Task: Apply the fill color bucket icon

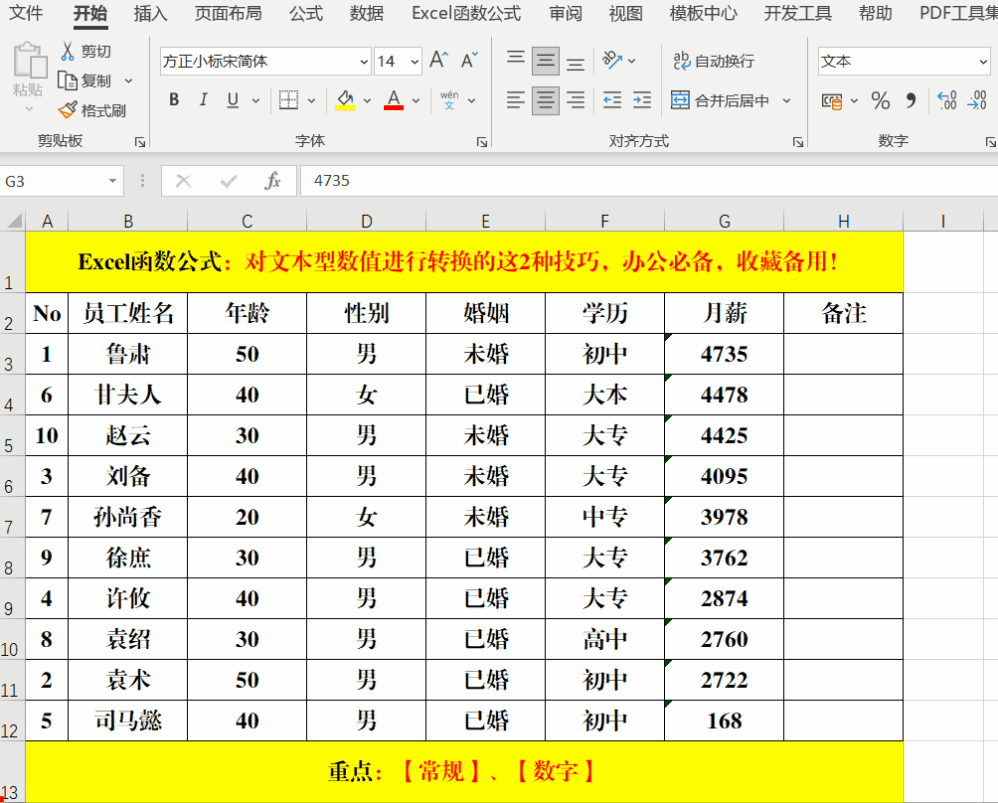Action: pos(345,100)
